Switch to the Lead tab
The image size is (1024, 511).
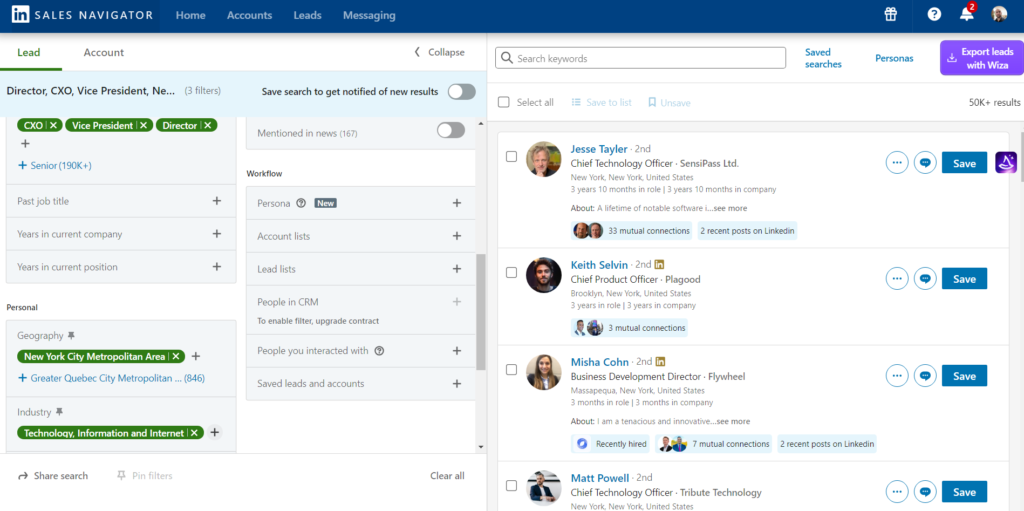pyautogui.click(x=29, y=52)
